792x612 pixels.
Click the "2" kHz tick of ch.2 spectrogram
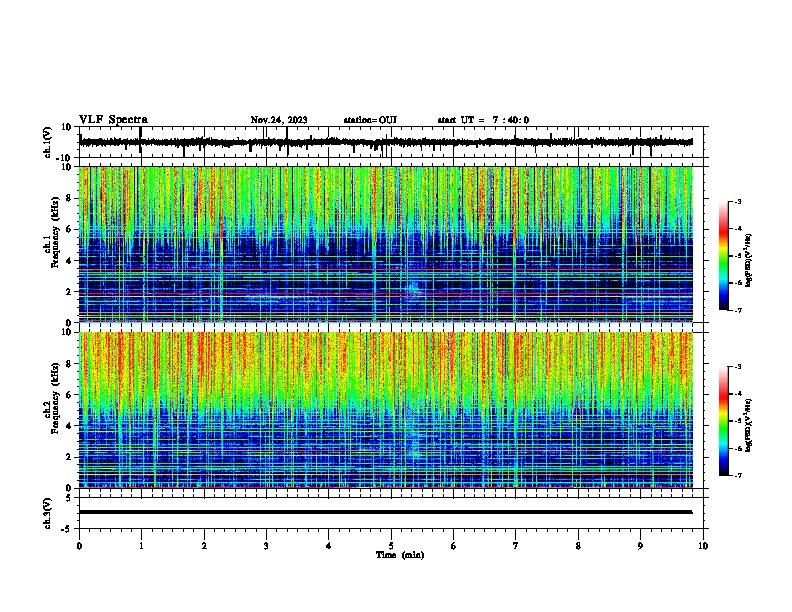69,457
